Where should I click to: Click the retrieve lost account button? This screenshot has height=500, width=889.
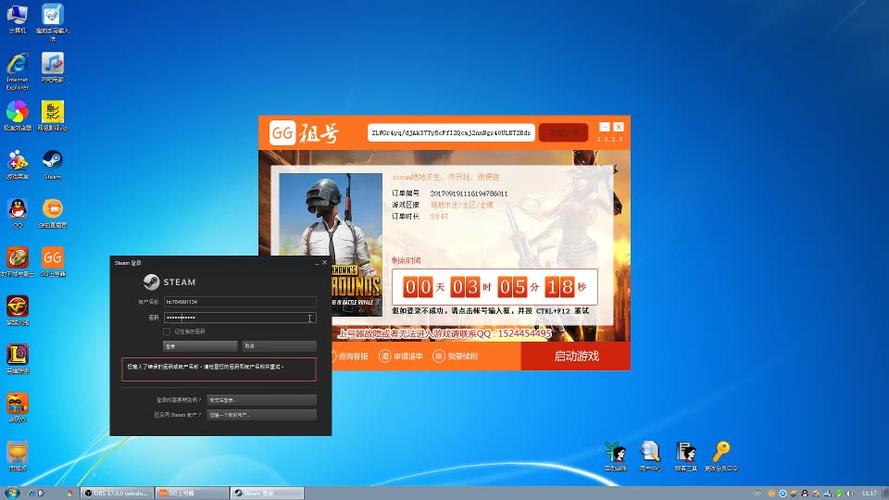[x=261, y=400]
